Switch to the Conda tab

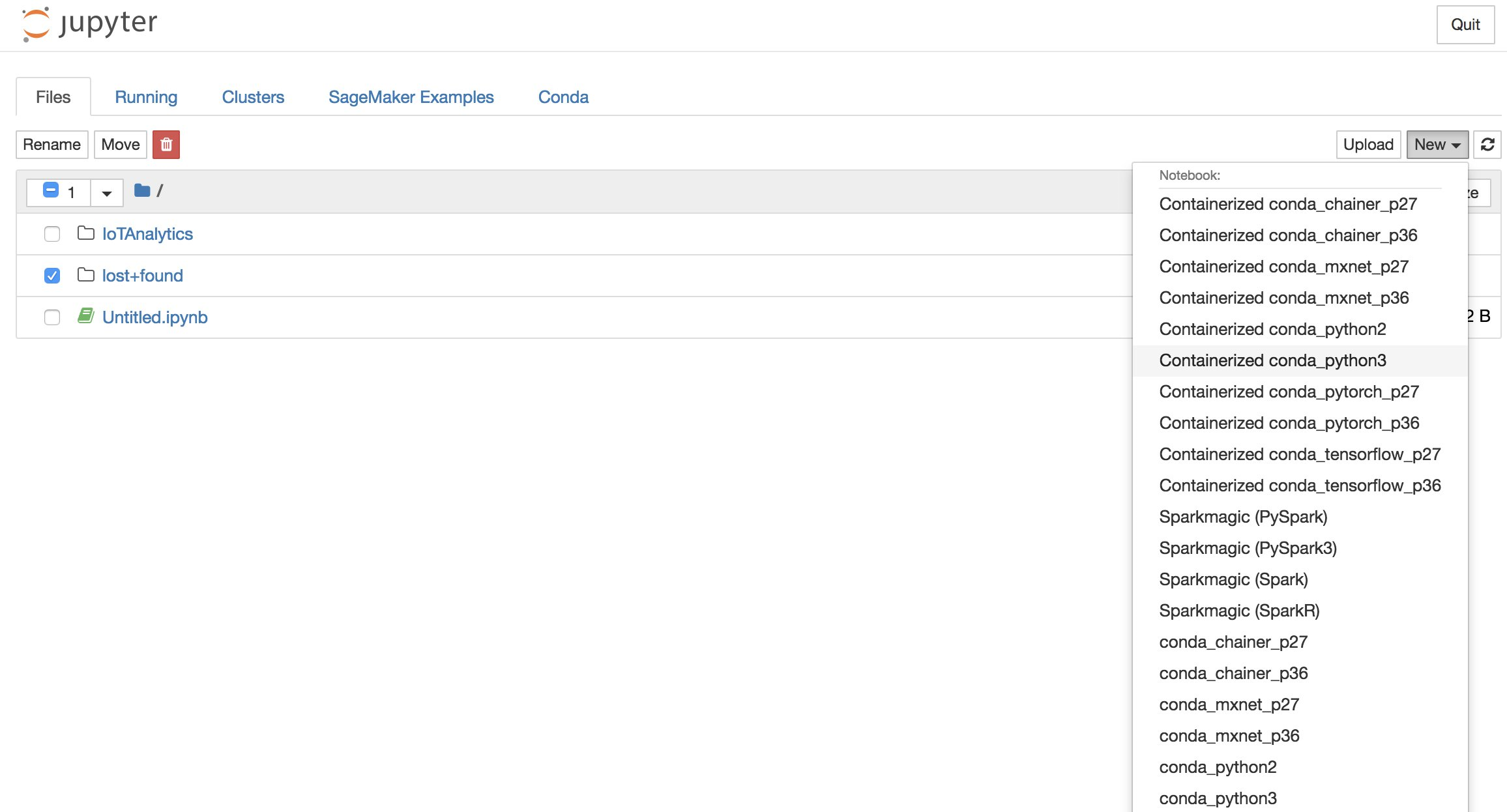pos(563,97)
